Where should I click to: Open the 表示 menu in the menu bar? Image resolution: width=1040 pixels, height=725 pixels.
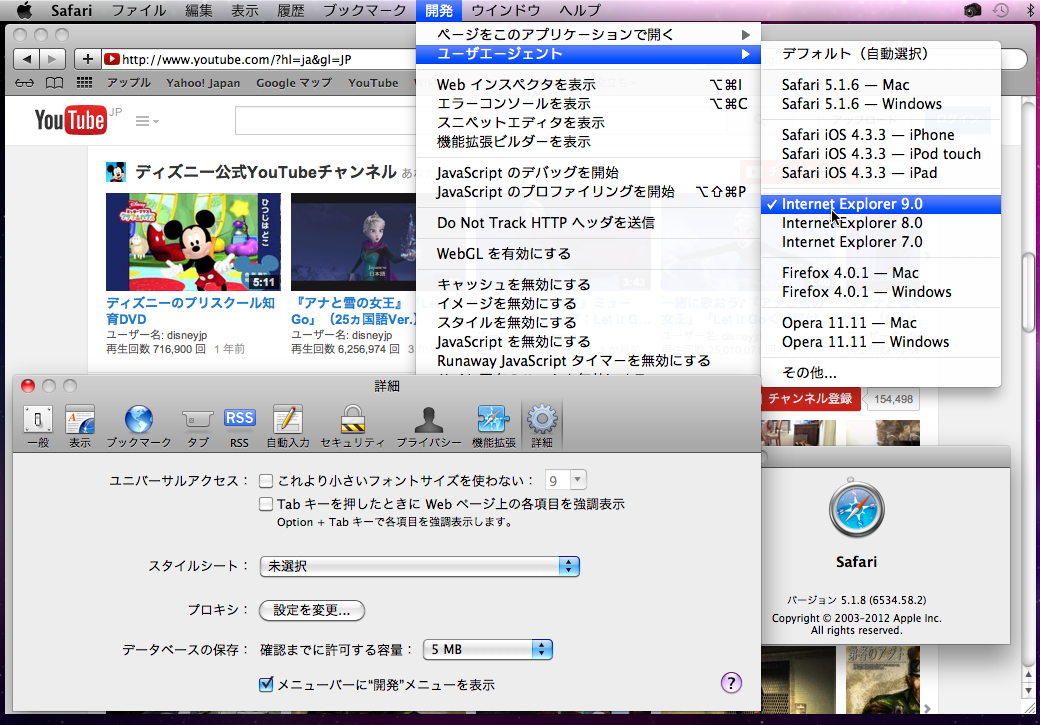244,10
